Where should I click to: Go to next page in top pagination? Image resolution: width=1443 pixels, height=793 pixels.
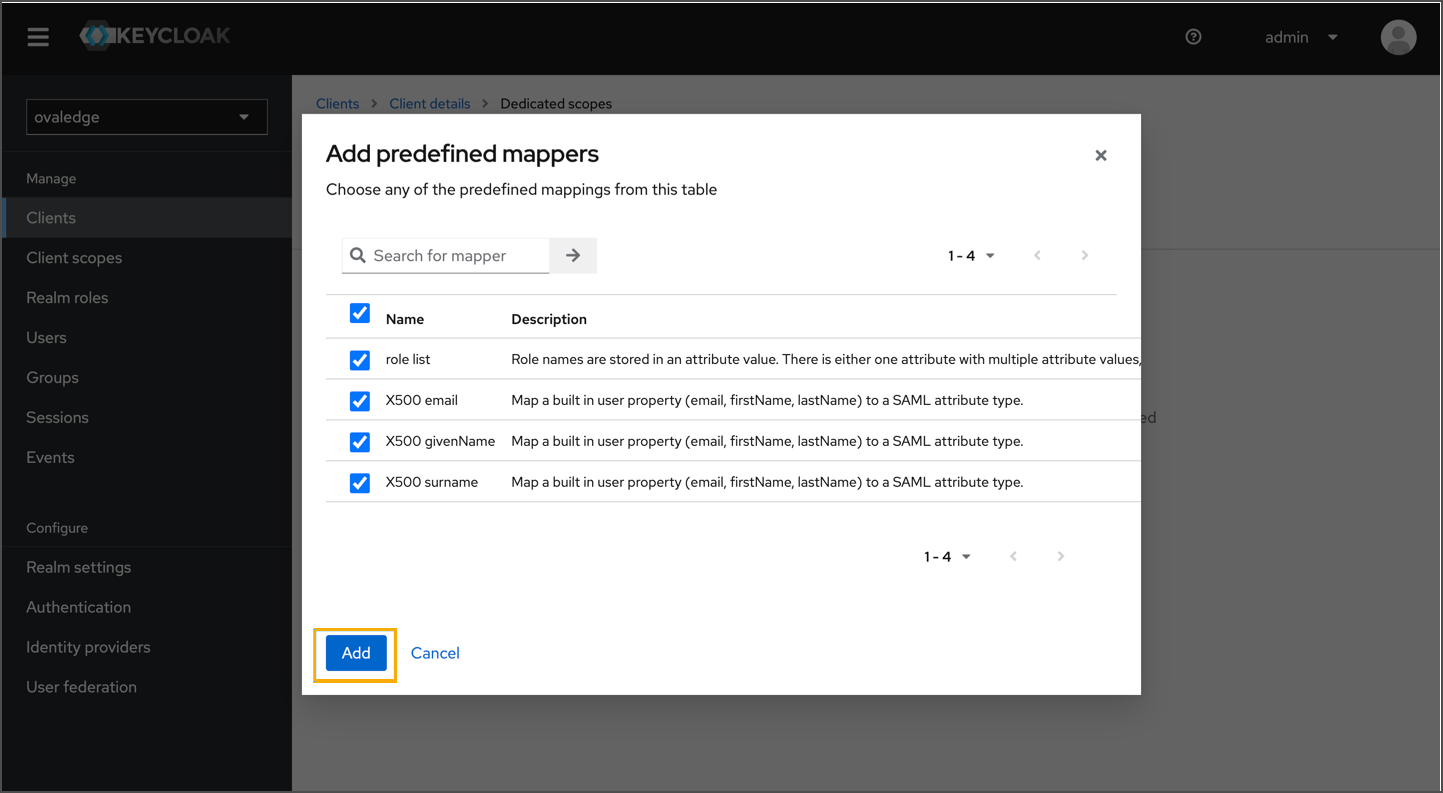tap(1084, 256)
